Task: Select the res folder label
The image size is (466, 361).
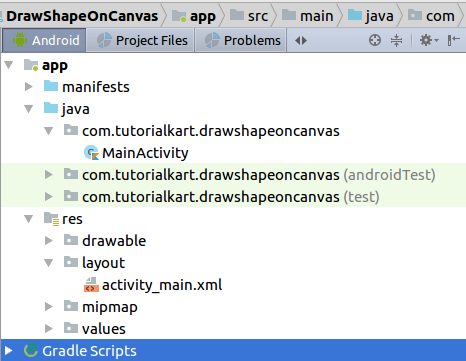Action: point(72,219)
